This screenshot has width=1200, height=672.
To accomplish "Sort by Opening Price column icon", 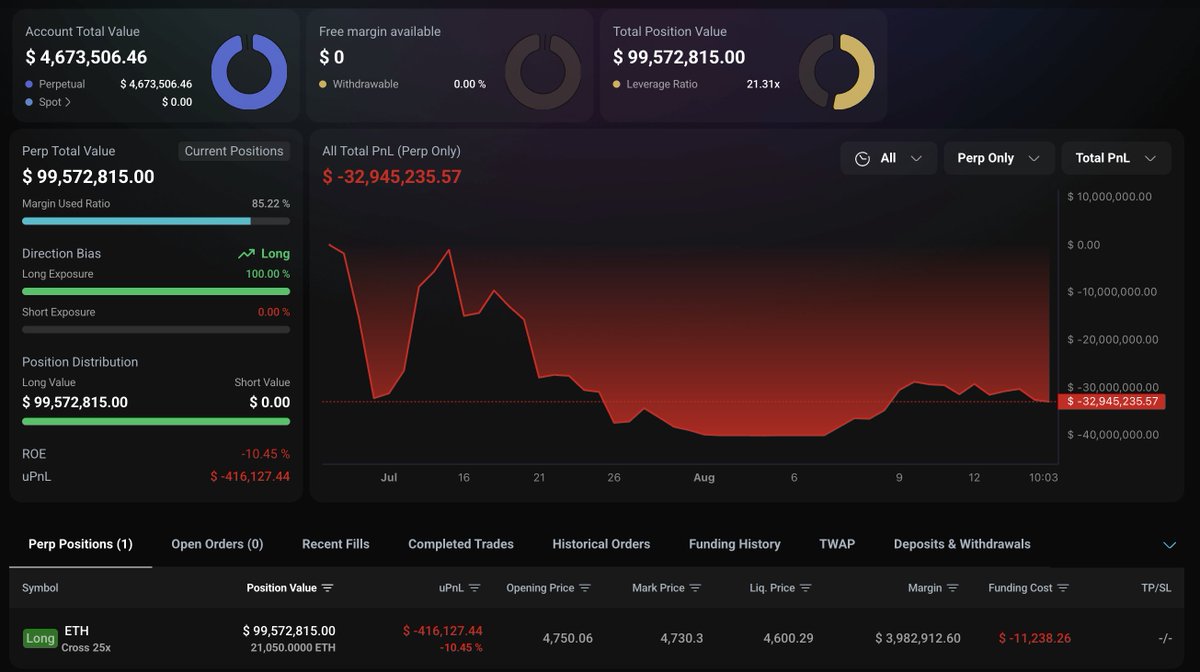I will tap(585, 588).
